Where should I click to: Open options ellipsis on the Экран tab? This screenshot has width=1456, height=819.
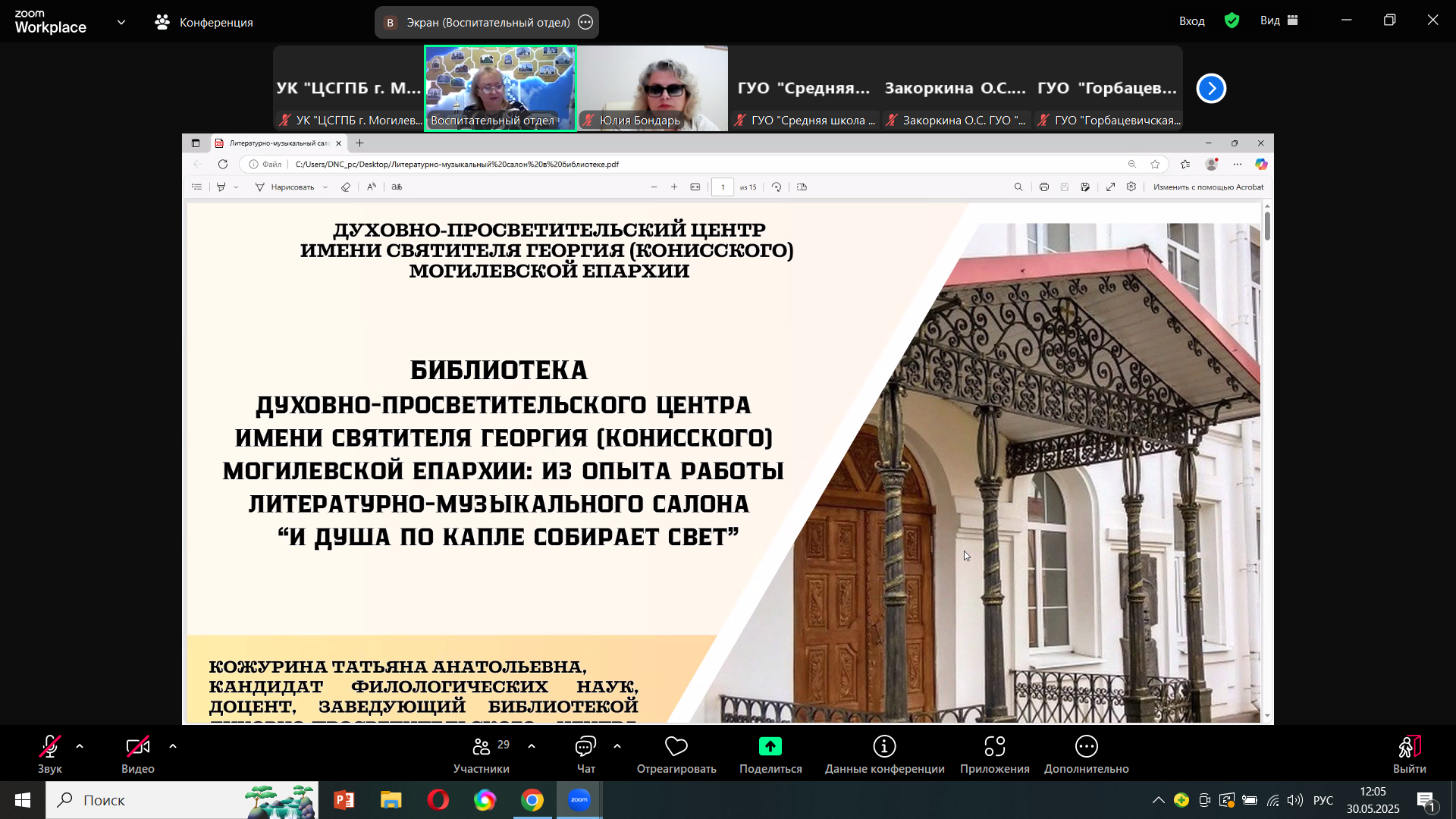(585, 22)
